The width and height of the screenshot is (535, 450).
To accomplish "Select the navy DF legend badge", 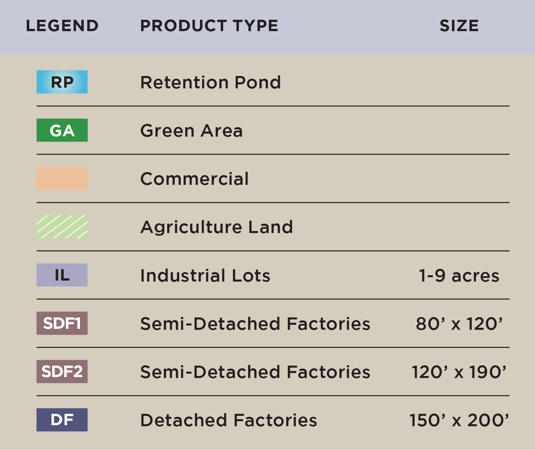I will tap(62, 420).
